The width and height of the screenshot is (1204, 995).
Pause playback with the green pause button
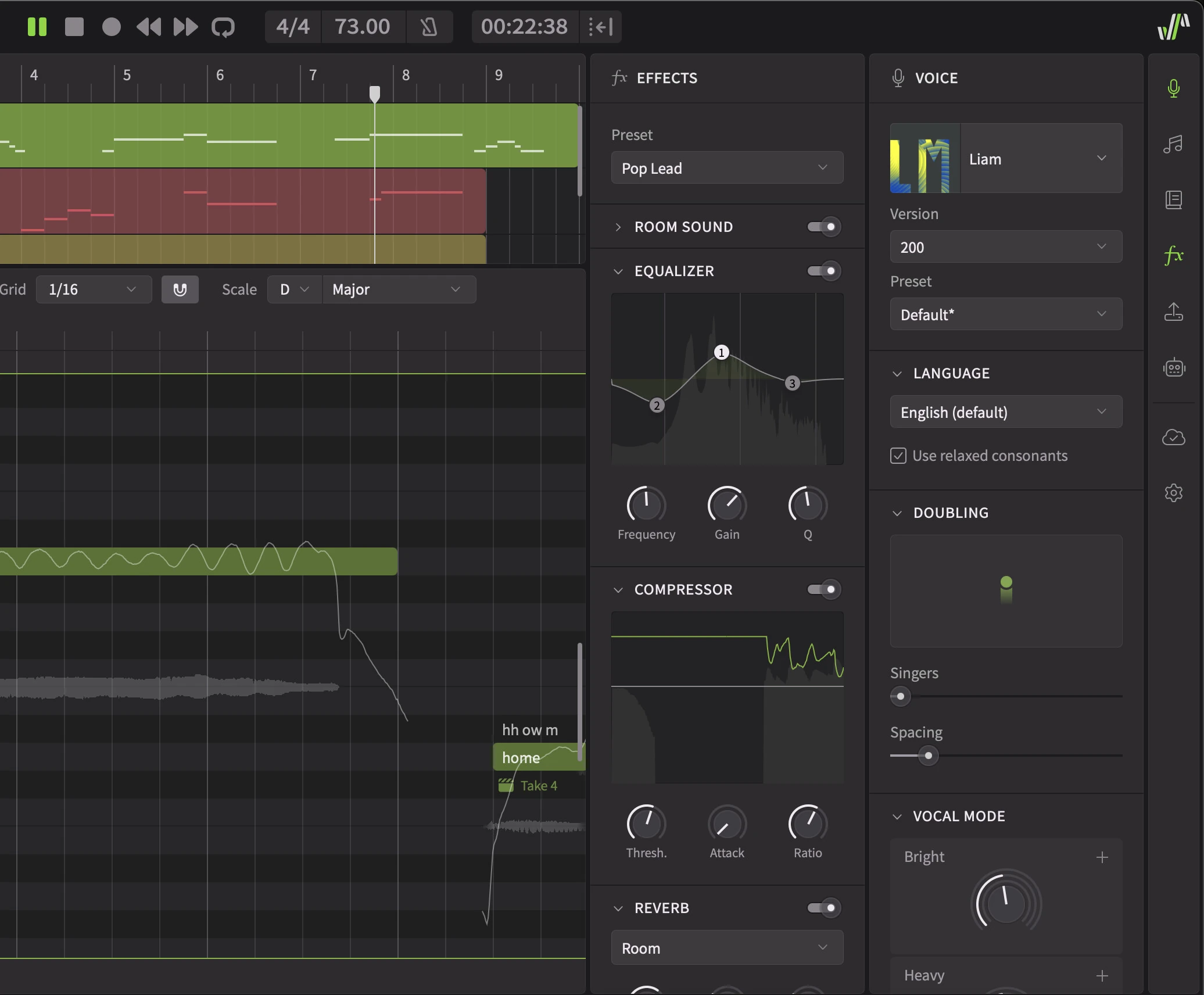click(37, 27)
